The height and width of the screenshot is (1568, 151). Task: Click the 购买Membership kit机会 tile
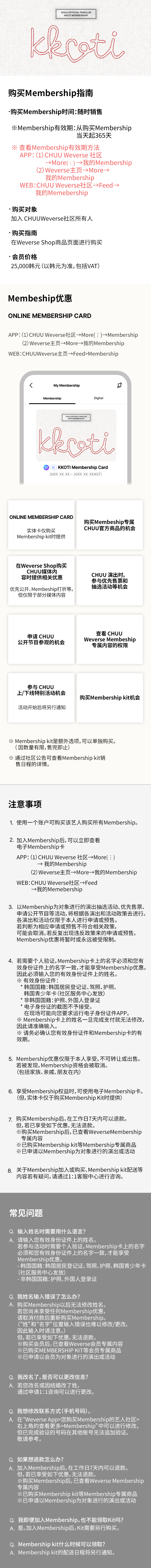pyautogui.click(x=110, y=697)
